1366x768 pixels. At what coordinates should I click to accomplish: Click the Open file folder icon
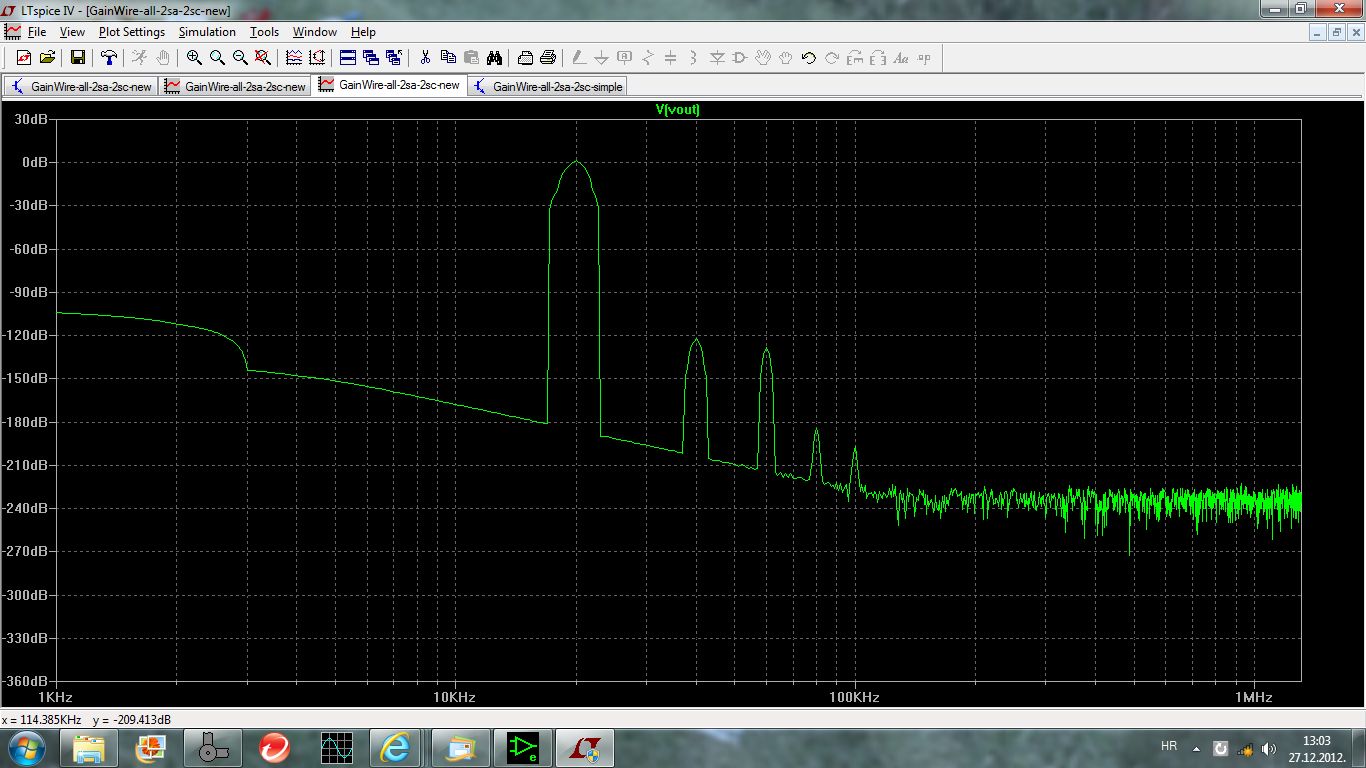[47, 58]
